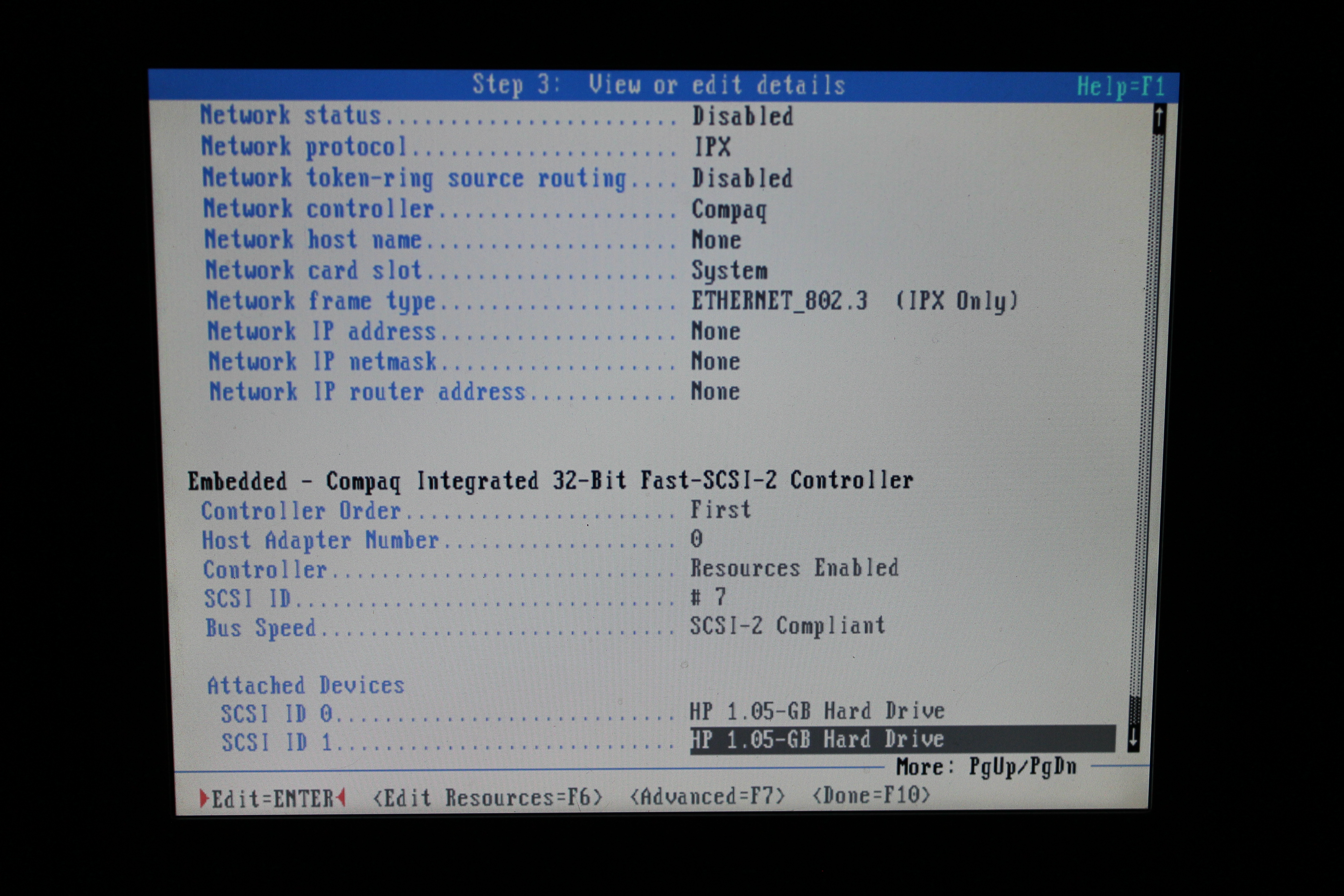Image resolution: width=1344 pixels, height=896 pixels.
Task: Edit the Network host name value
Action: [716, 240]
